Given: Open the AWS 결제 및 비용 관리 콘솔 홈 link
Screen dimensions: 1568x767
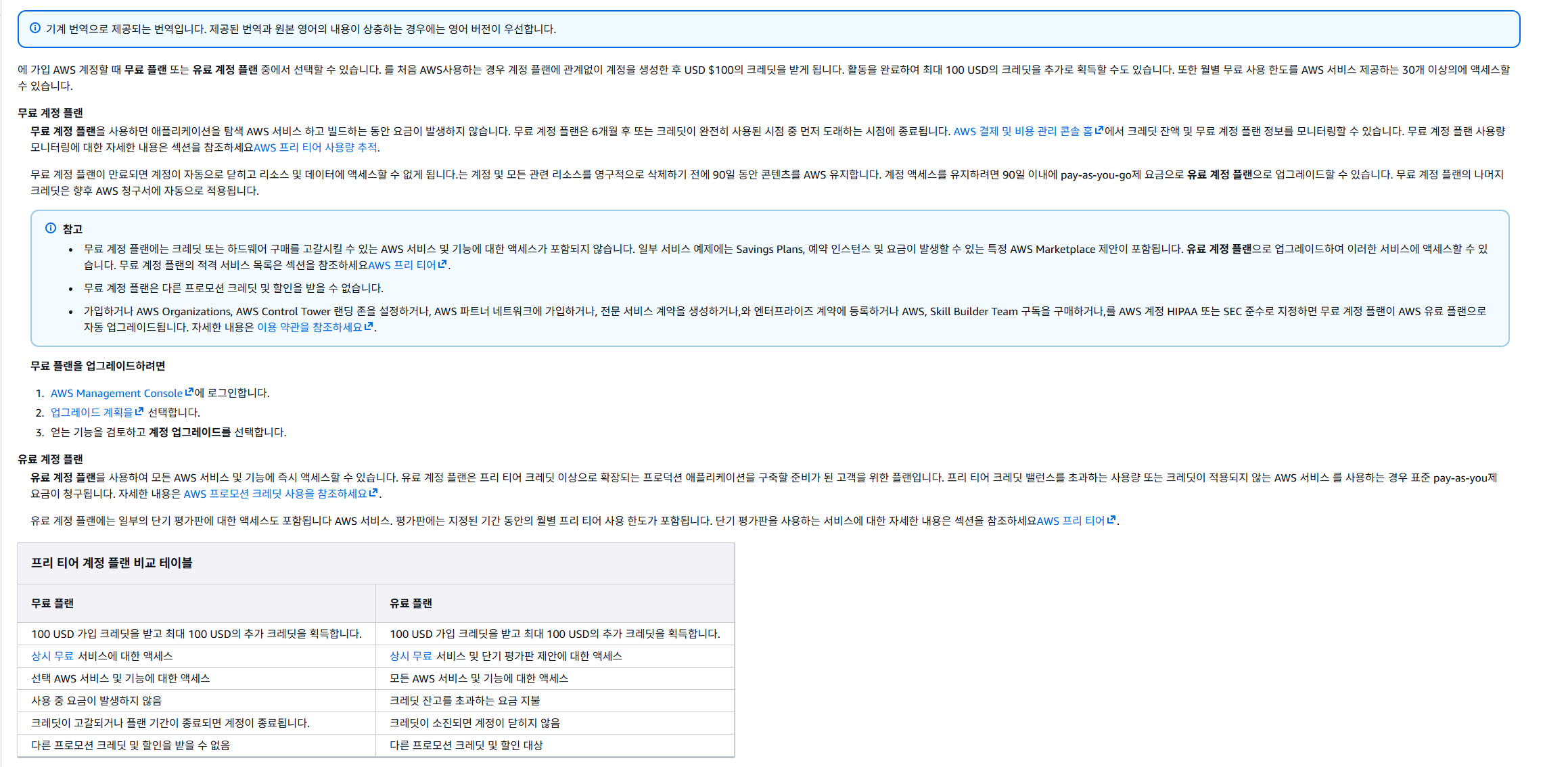Looking at the screenshot, I should (x=1022, y=131).
